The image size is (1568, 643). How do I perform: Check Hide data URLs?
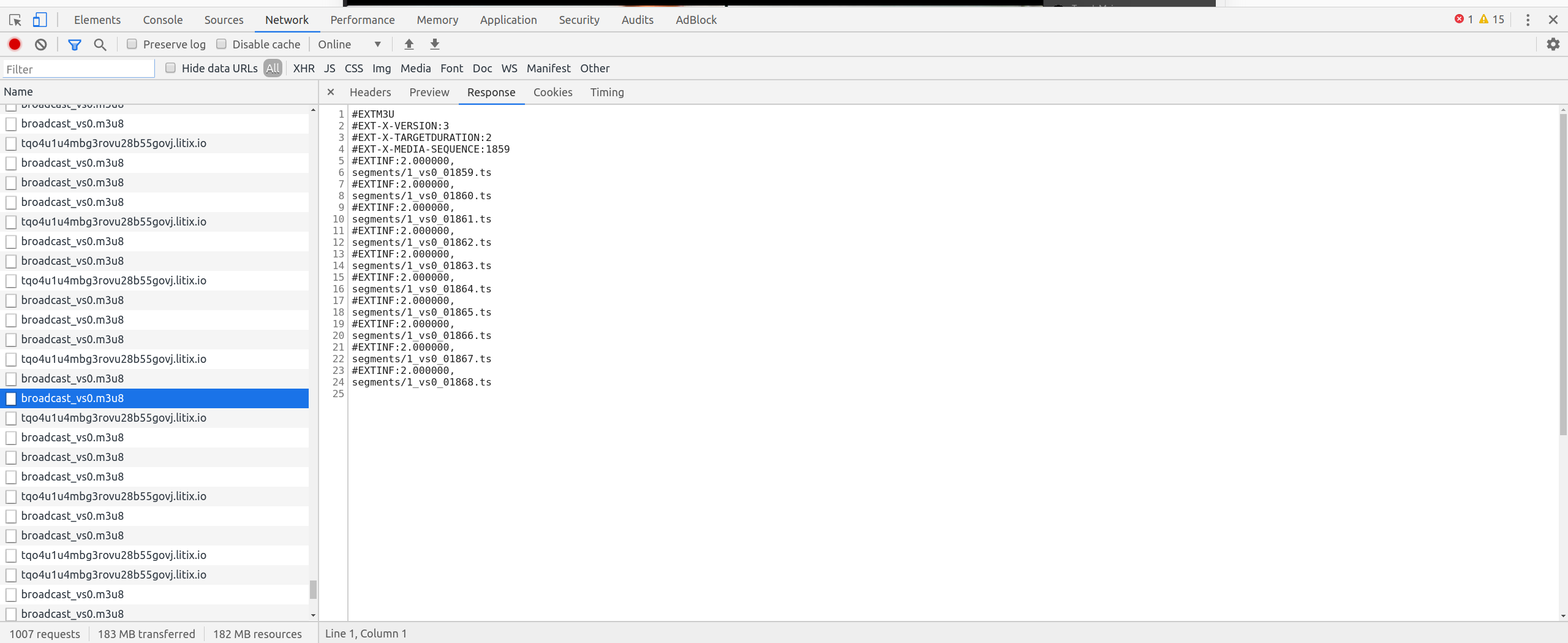pos(170,68)
